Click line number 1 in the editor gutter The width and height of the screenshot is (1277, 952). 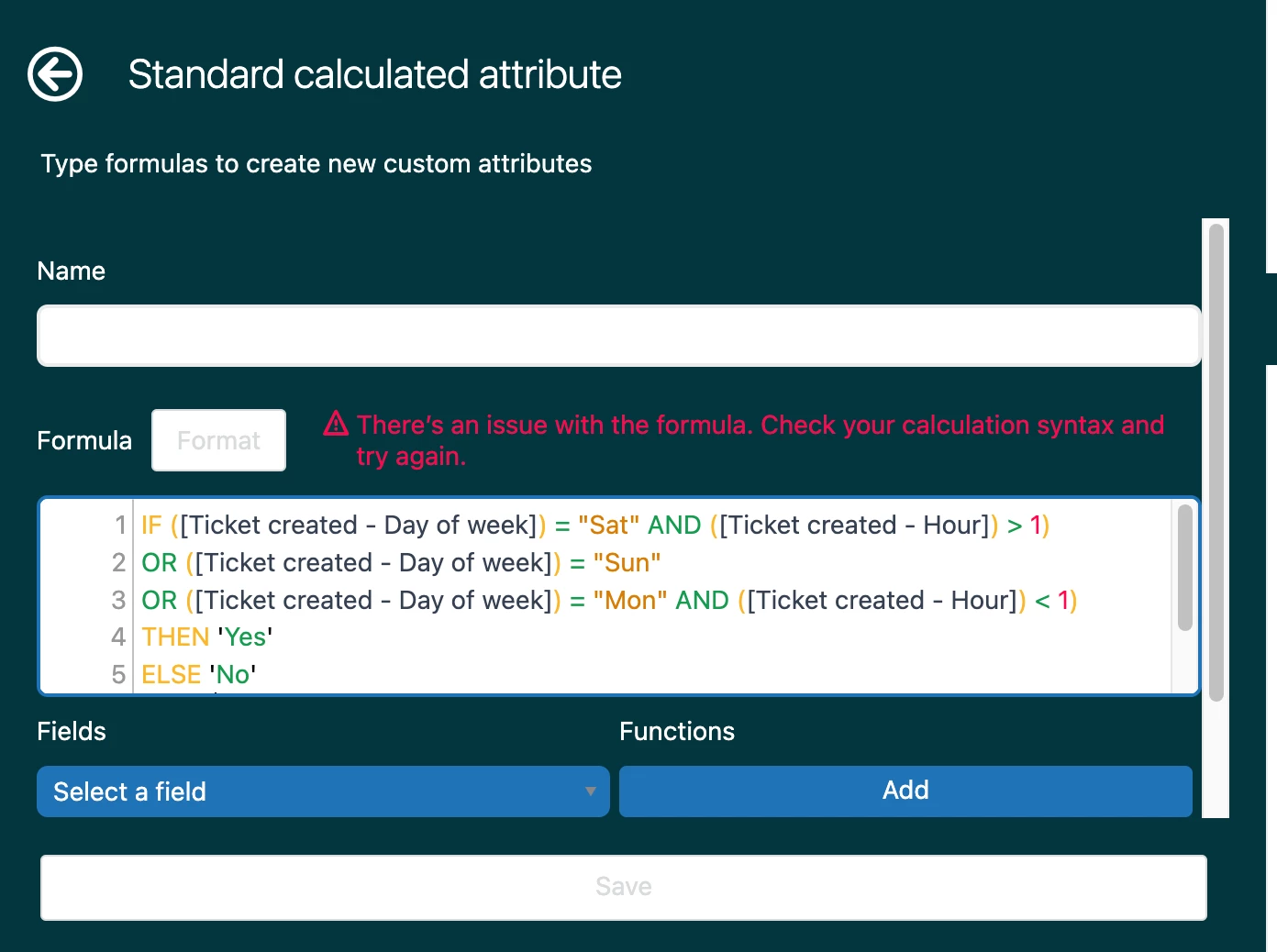pos(120,526)
